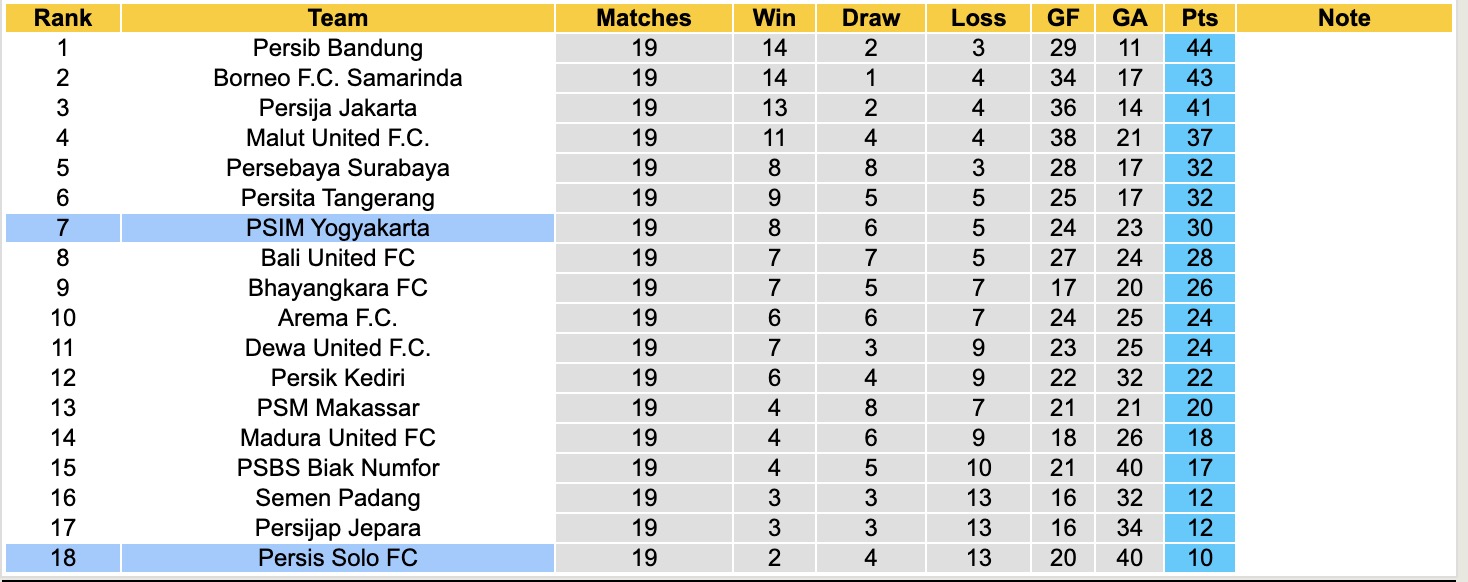1468x582 pixels.
Task: Select the Note column header
Action: pyautogui.click(x=1344, y=18)
